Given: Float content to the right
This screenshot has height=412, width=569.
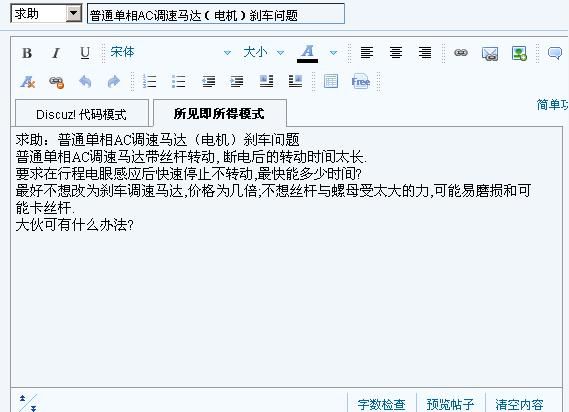Looking at the screenshot, I should (x=295, y=81).
